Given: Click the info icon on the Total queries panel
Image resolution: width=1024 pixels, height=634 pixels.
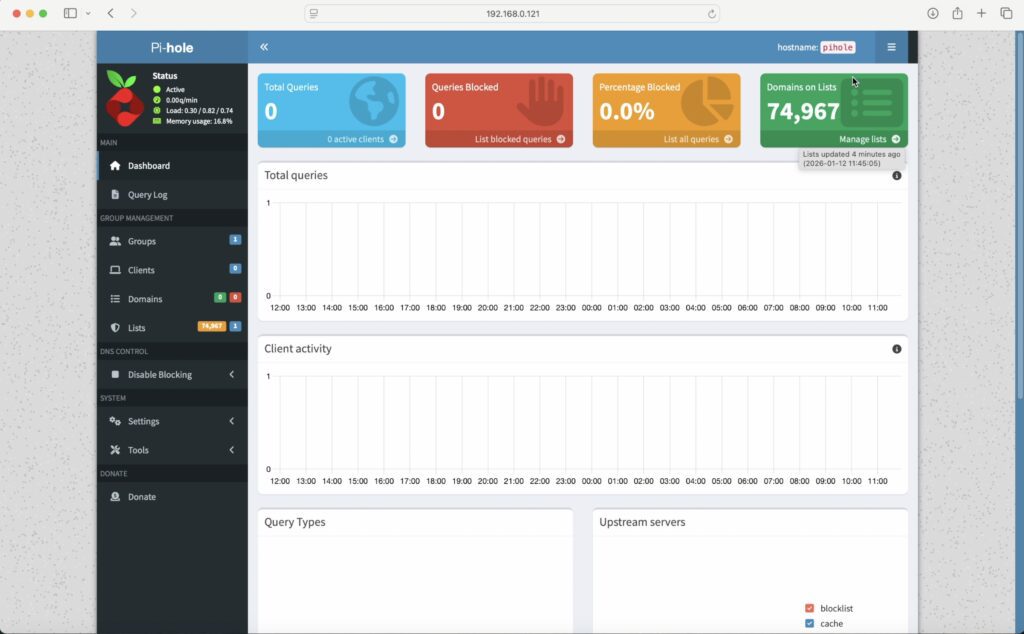Looking at the screenshot, I should [x=897, y=175].
